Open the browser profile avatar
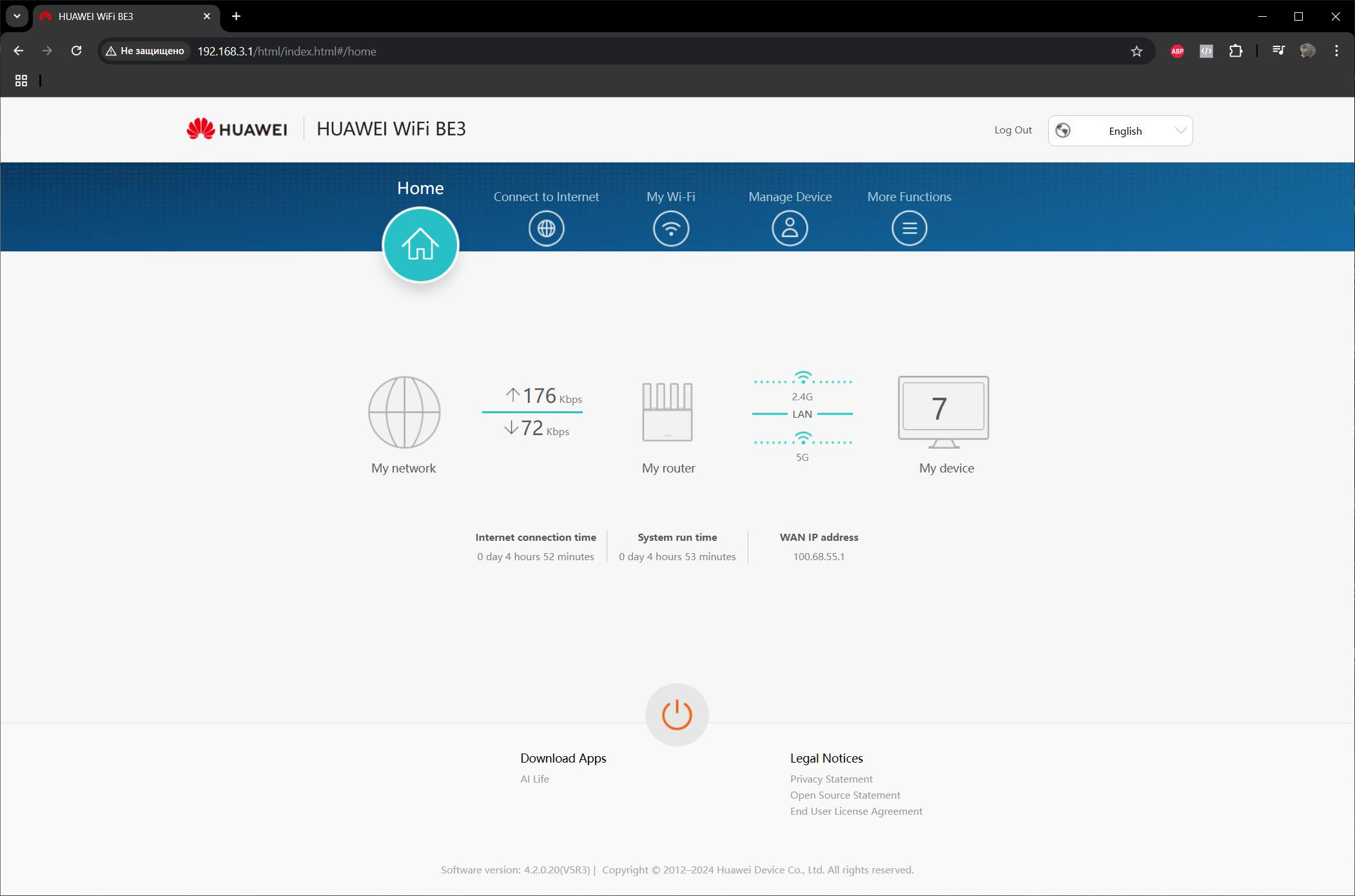The image size is (1355, 896). pos(1307,51)
